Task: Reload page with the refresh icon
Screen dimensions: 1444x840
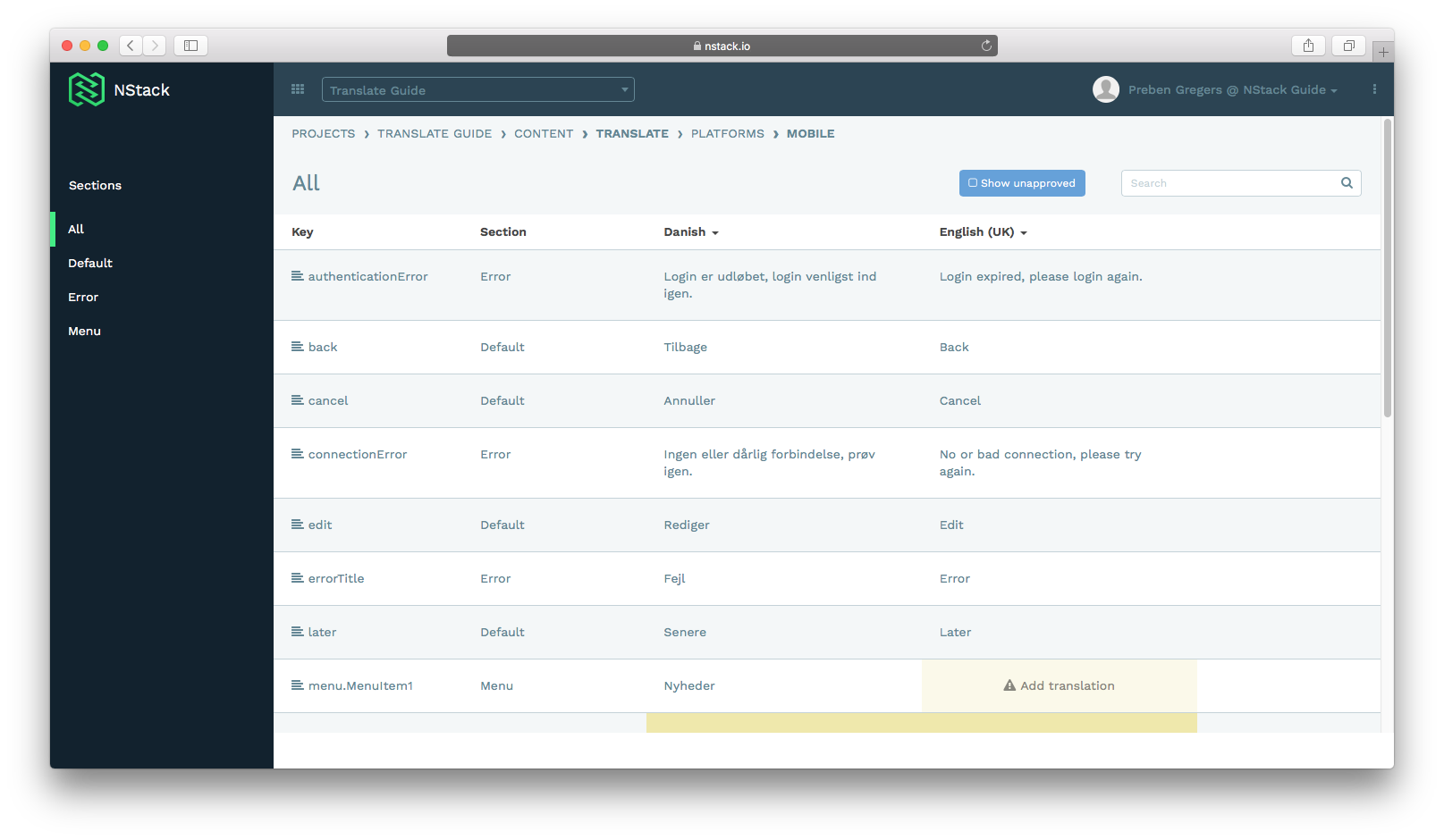Action: 986,46
